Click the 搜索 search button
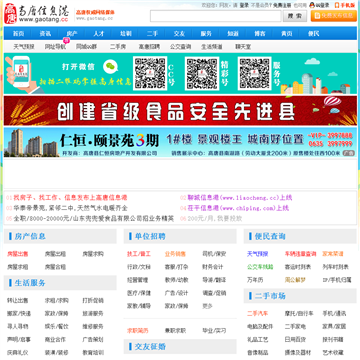 [x=295, y=16]
